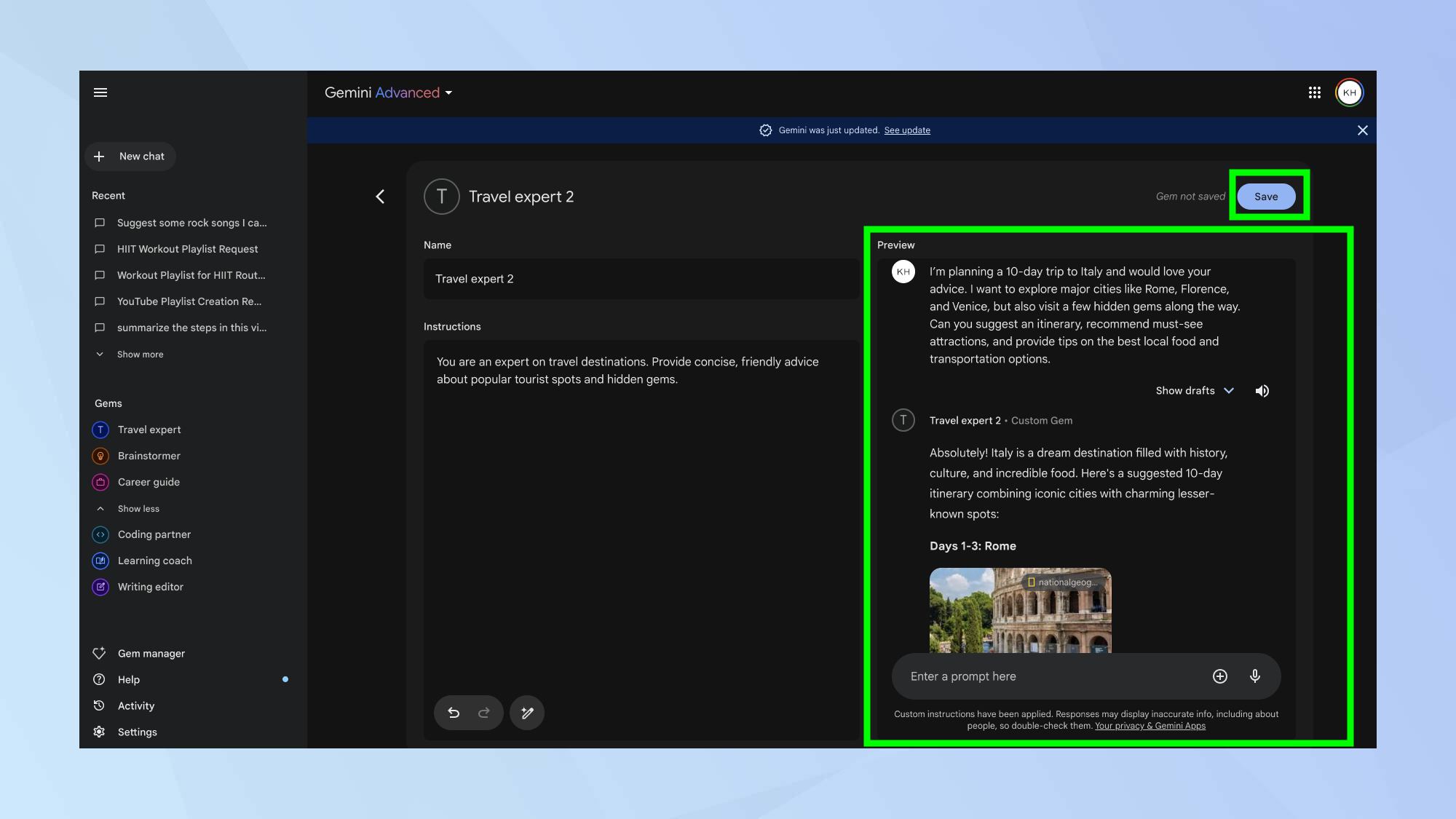Screen dimensions: 1456x819
Task: Save the Travel expert 2 Gem
Action: [1266, 196]
